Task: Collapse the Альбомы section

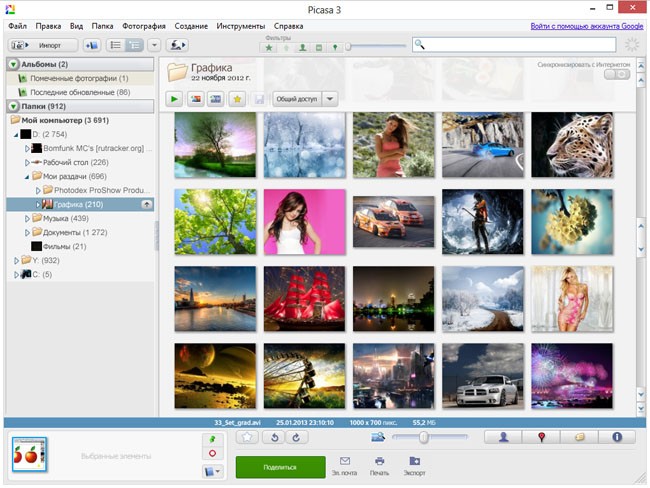Action: pyautogui.click(x=13, y=64)
